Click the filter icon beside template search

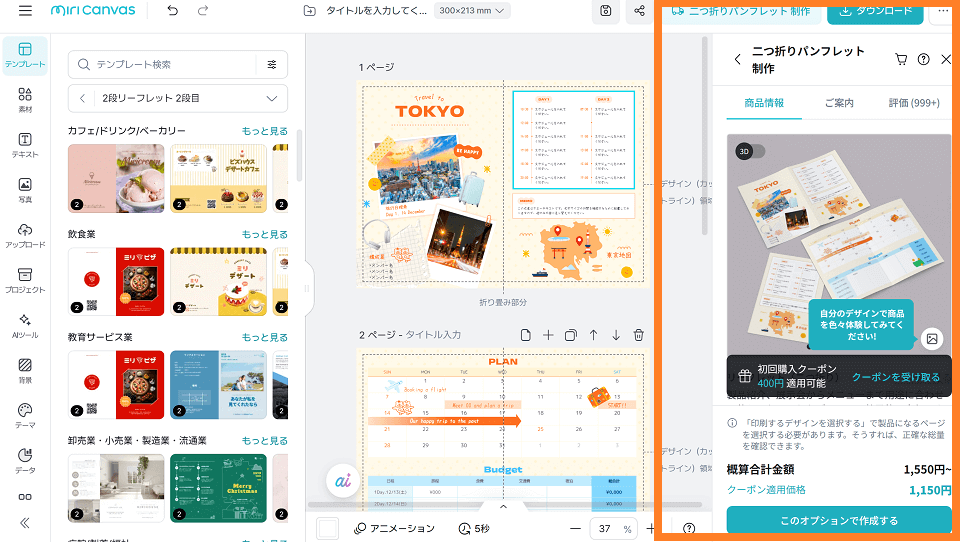click(272, 65)
